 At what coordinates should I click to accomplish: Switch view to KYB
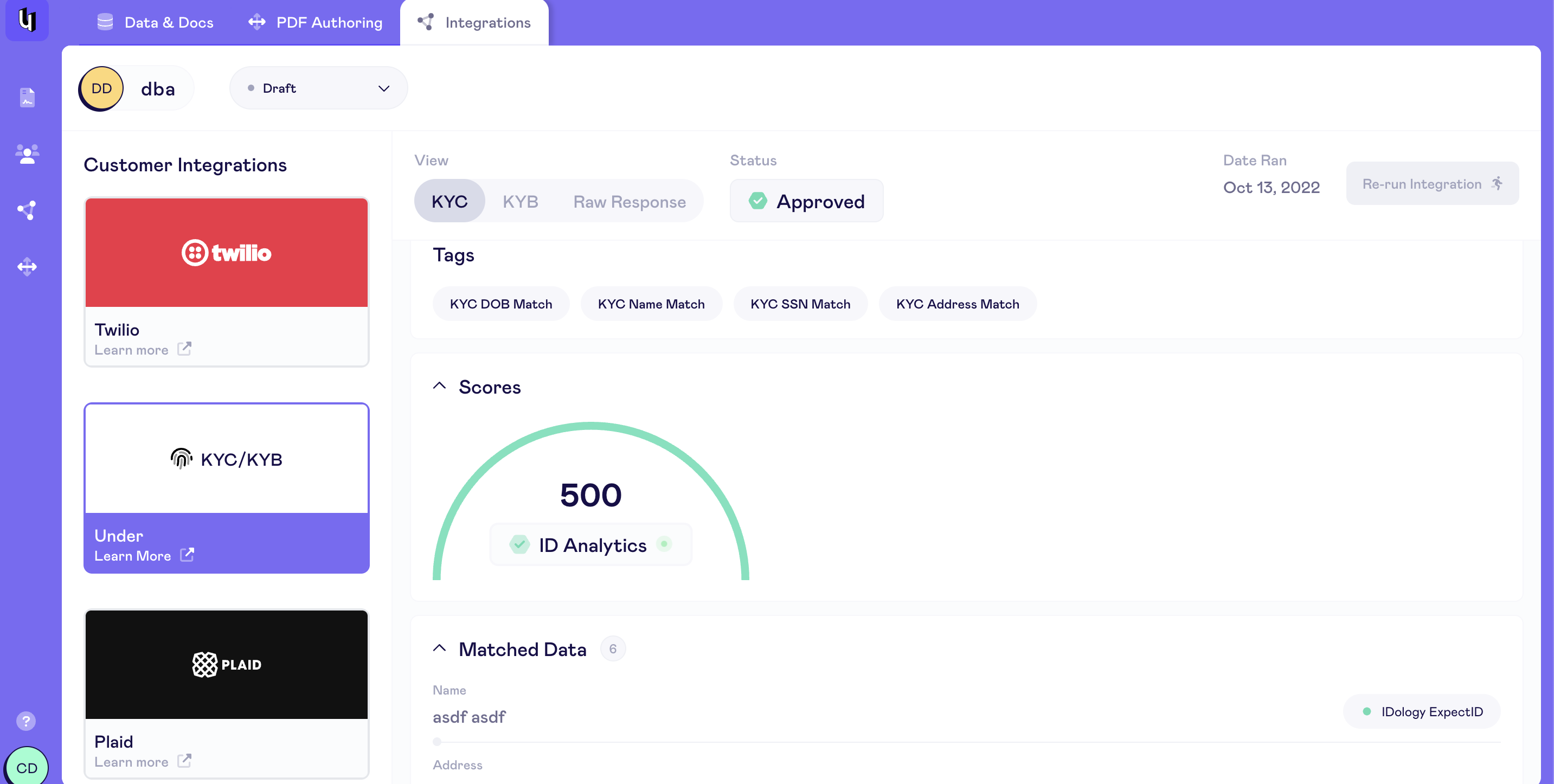click(520, 202)
